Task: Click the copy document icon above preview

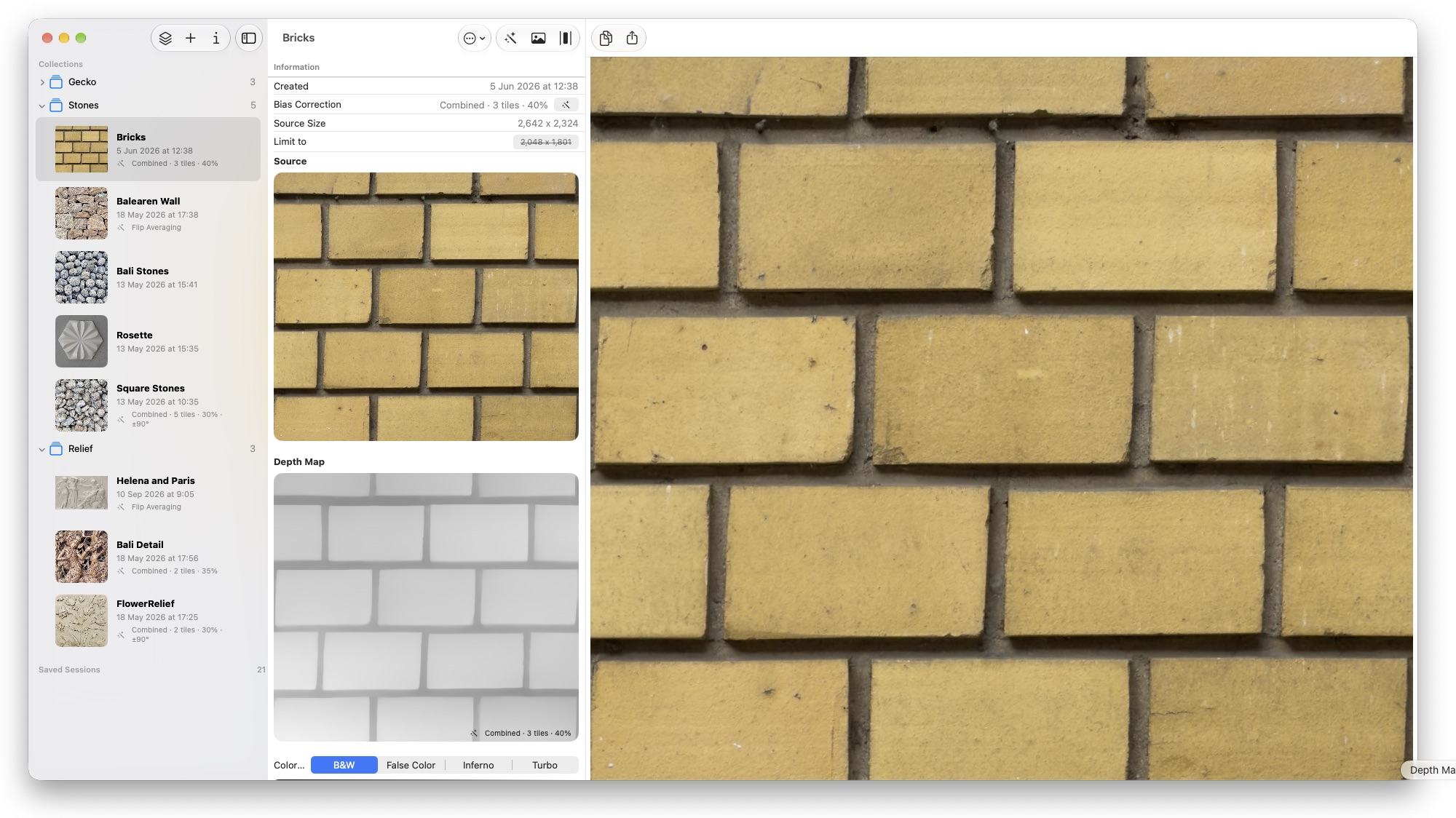Action: click(x=606, y=38)
